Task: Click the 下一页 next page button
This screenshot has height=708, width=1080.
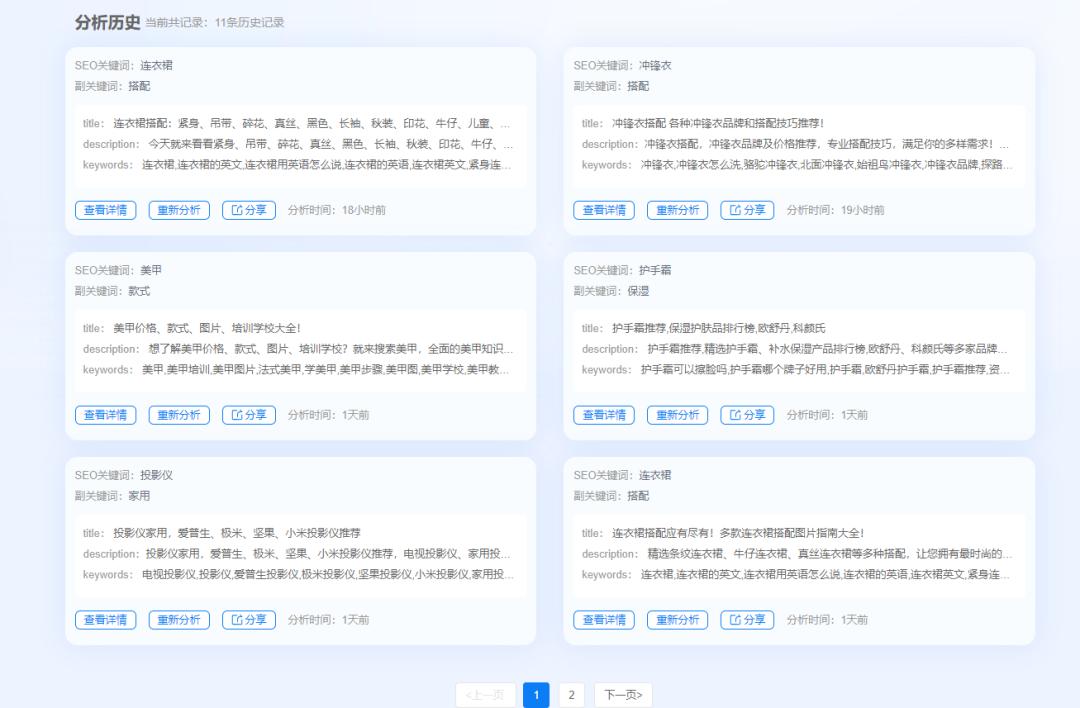Action: tap(625, 694)
